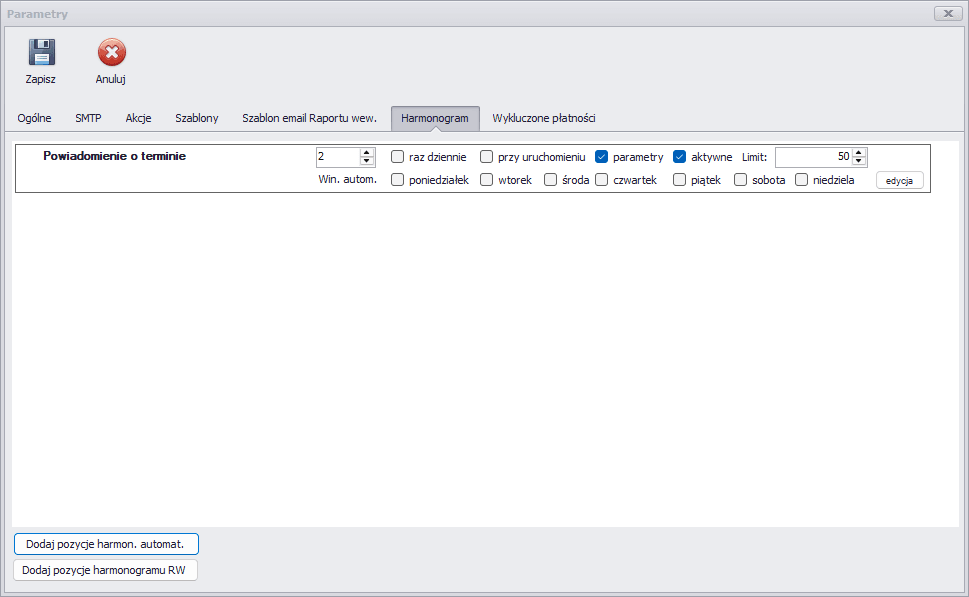Enable the sobota checkbox
Image resolution: width=969 pixels, height=597 pixels.
(740, 180)
